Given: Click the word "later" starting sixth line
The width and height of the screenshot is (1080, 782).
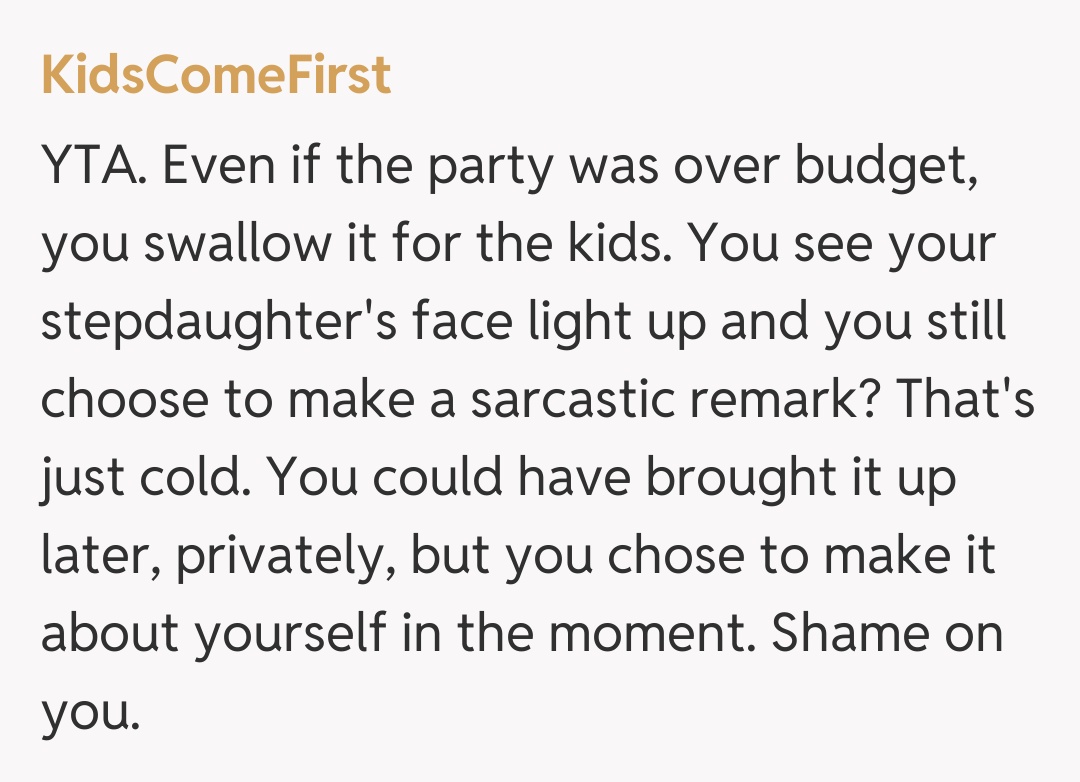Looking at the screenshot, I should [x=97, y=557].
